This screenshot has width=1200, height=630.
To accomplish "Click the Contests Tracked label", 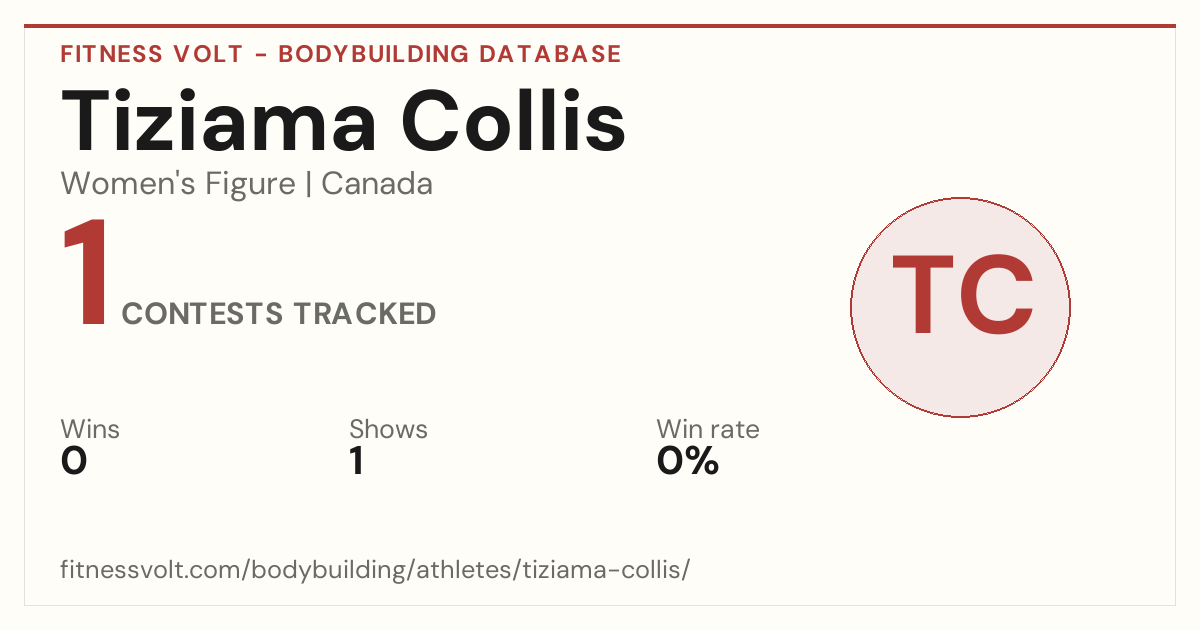I will (x=279, y=314).
